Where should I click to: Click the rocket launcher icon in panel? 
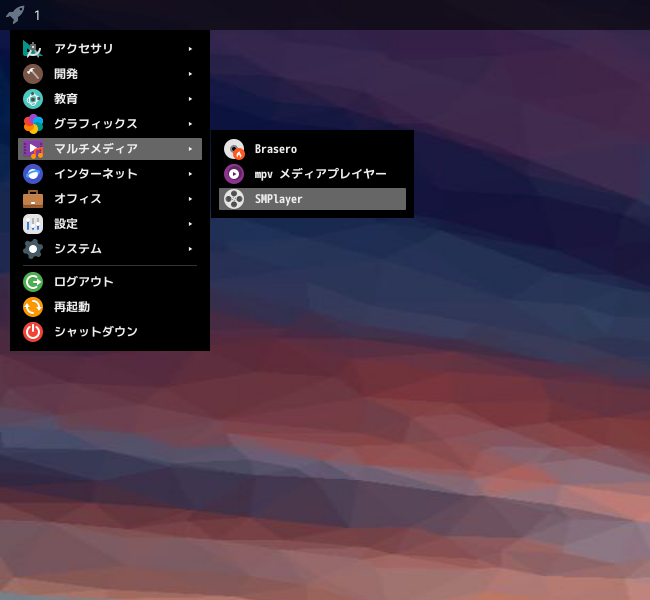coord(15,15)
